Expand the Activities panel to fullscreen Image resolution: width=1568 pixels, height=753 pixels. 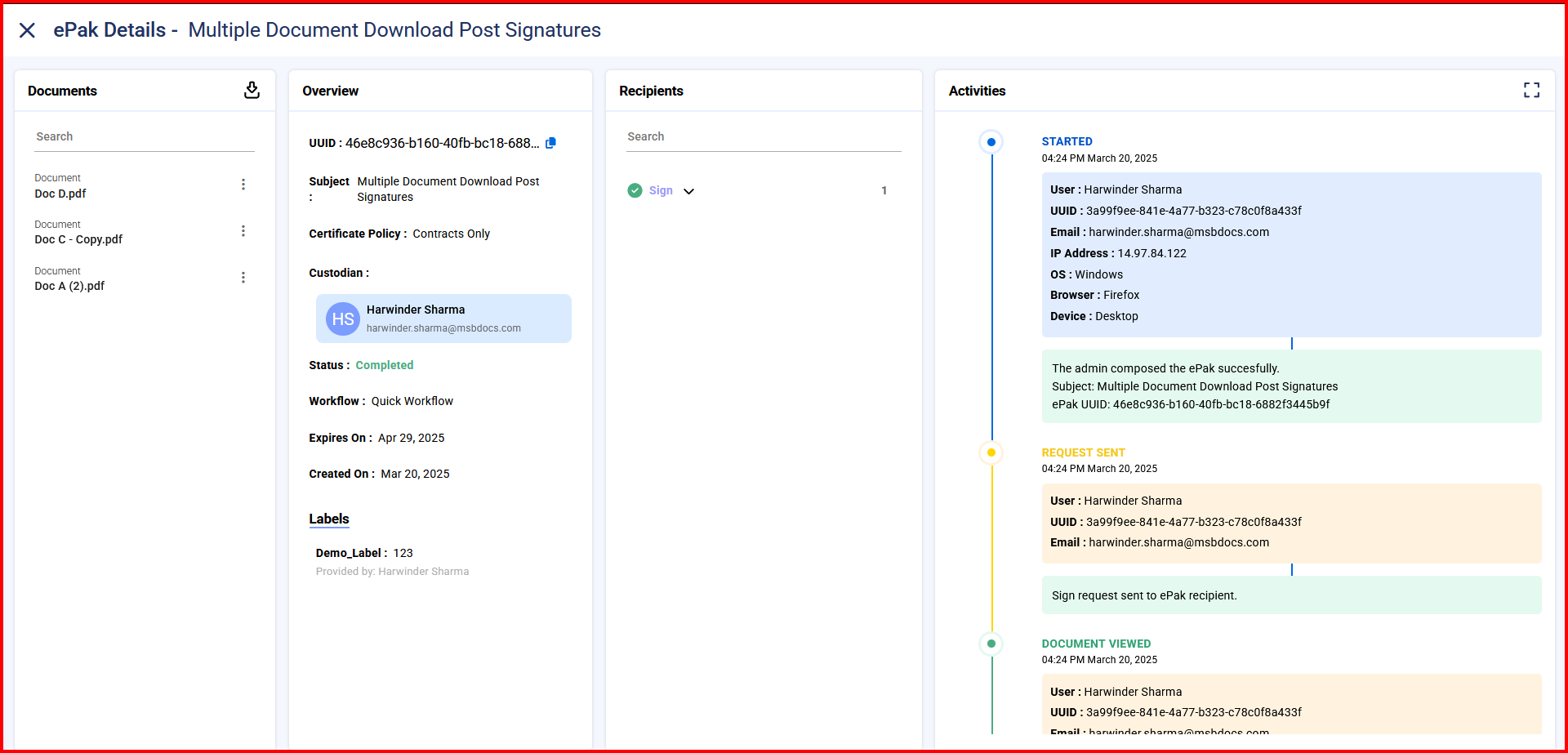[1531, 90]
